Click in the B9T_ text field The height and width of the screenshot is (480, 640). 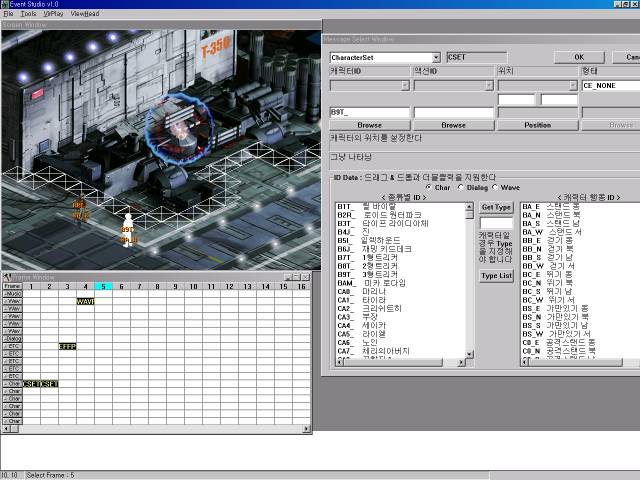pyautogui.click(x=369, y=113)
